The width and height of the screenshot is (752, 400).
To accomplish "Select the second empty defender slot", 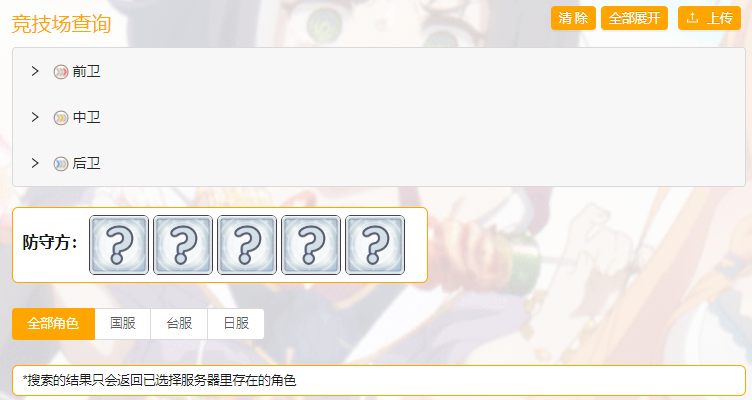I will tap(183, 245).
